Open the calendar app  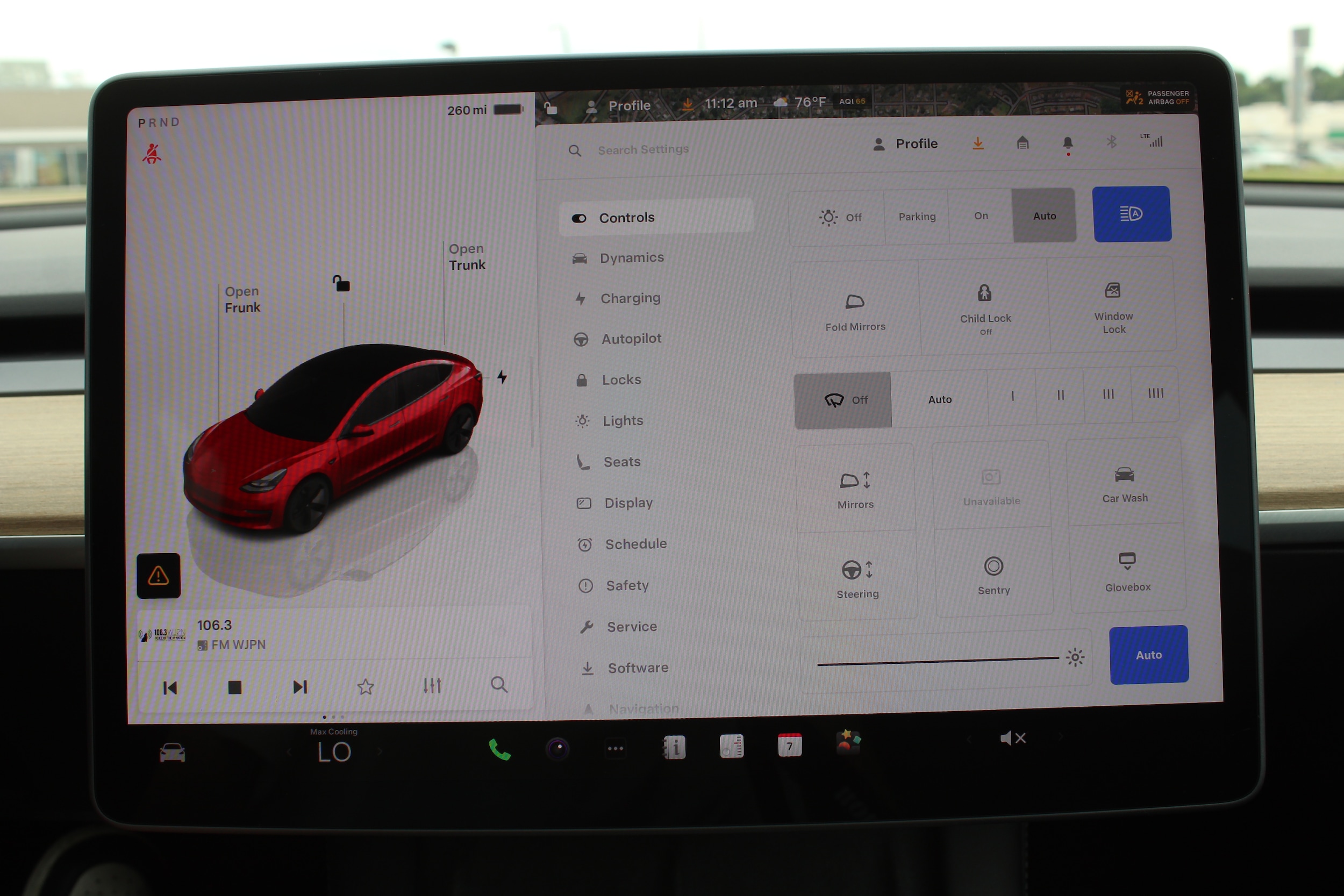click(x=790, y=745)
